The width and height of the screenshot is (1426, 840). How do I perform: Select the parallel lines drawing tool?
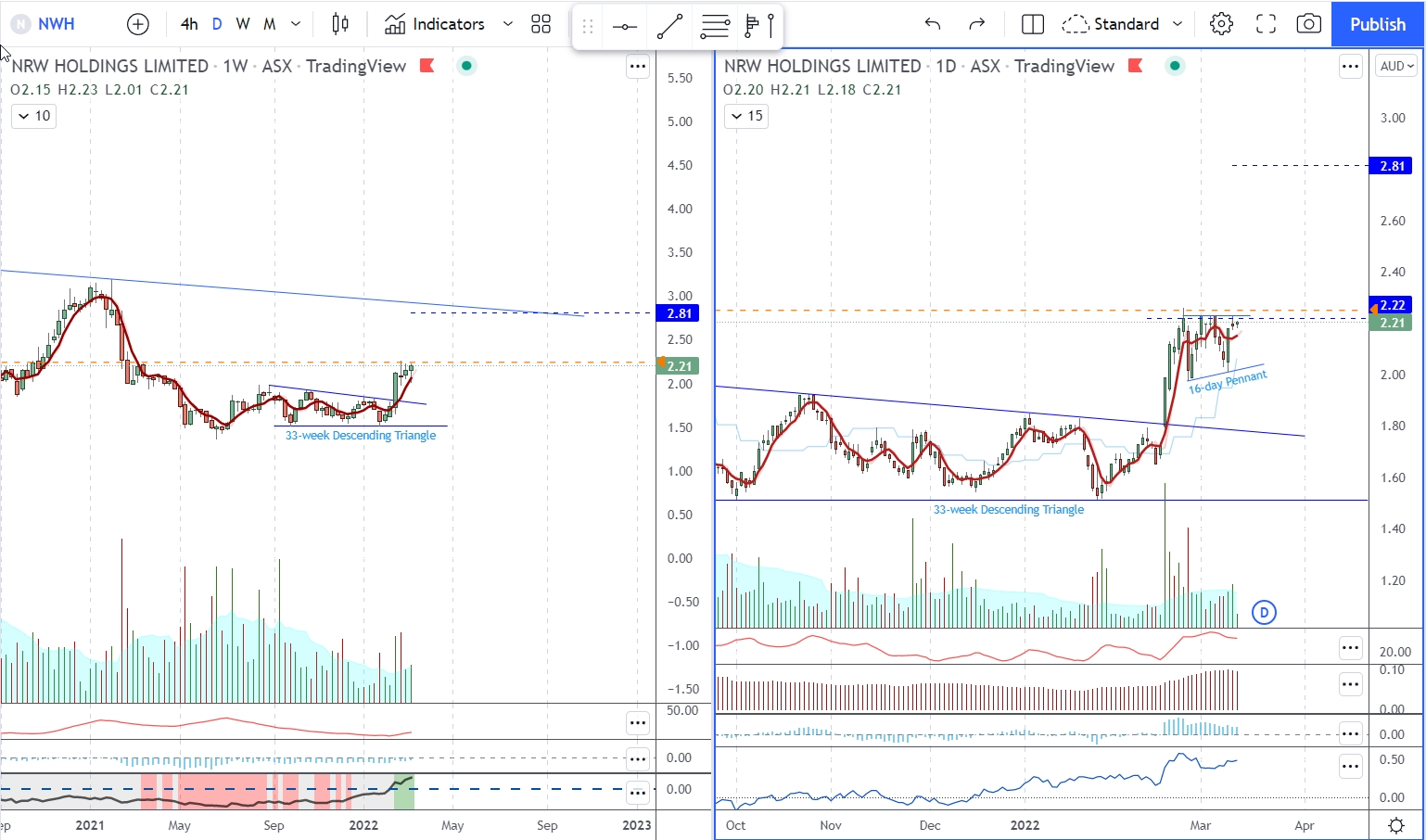pyautogui.click(x=715, y=27)
